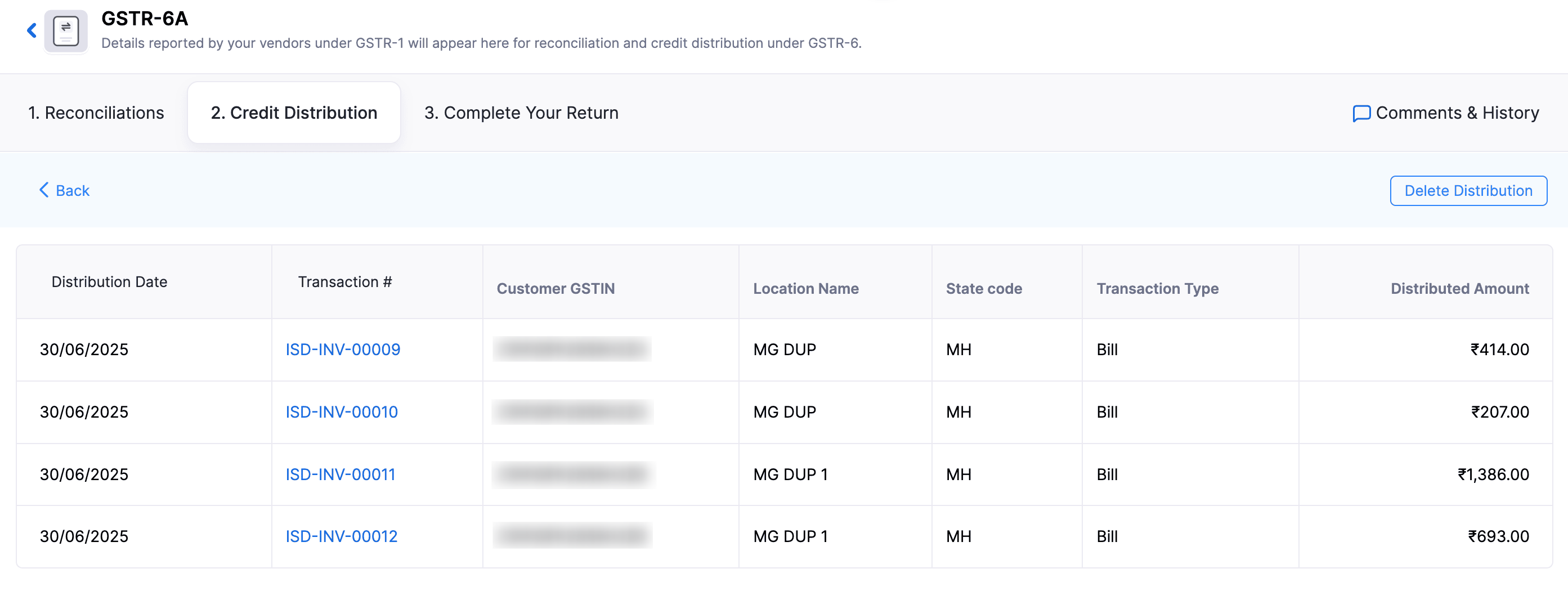The height and width of the screenshot is (591, 1568).
Task: Click the blue back chevron beside GSTR-6A
Action: (32, 30)
